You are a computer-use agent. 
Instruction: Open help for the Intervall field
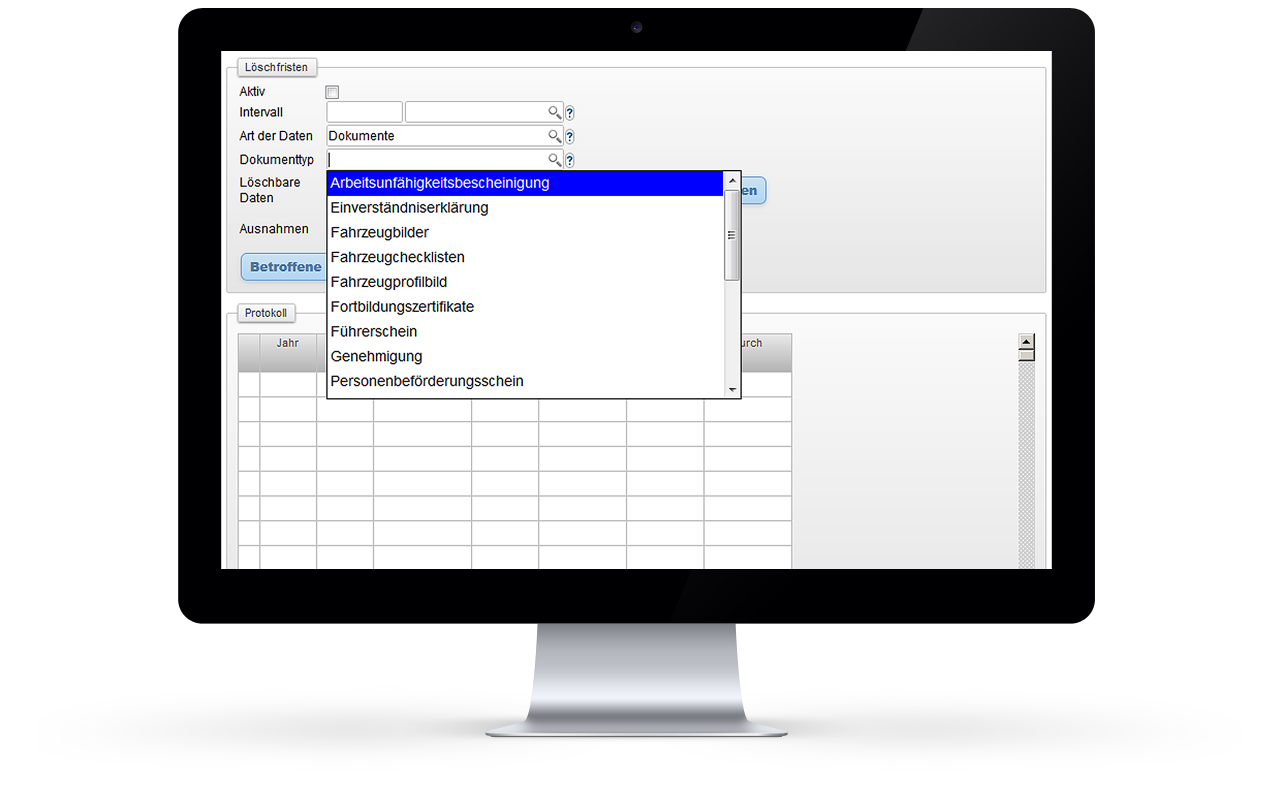(x=570, y=113)
